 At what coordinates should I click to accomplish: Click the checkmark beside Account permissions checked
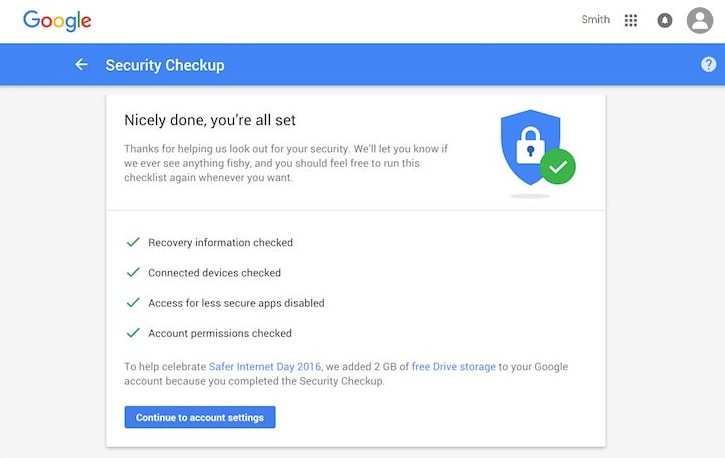tap(133, 333)
